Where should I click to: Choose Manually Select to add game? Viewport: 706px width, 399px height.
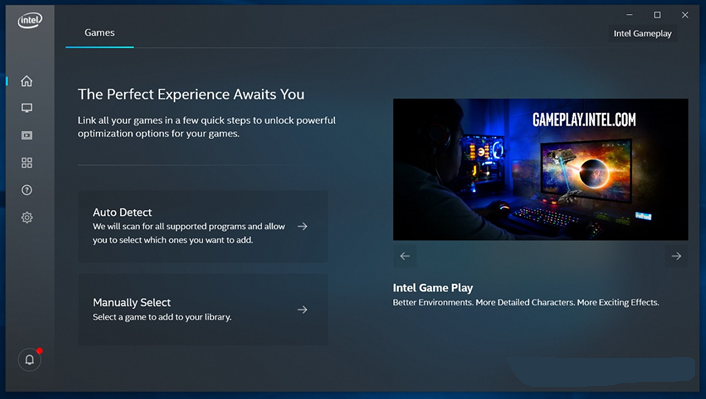coord(203,309)
